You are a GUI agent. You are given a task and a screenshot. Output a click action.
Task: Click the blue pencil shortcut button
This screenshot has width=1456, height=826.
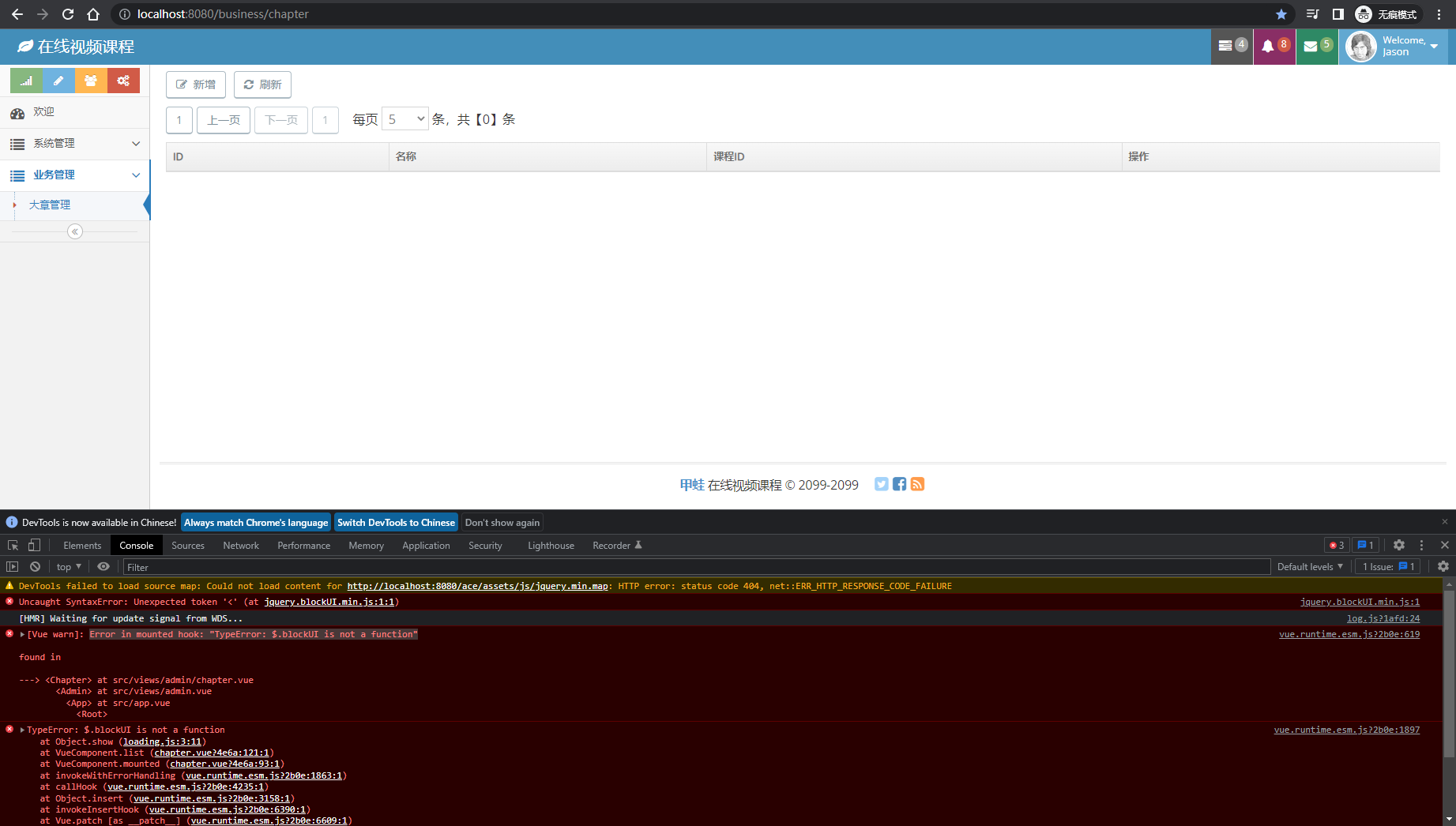coord(58,81)
